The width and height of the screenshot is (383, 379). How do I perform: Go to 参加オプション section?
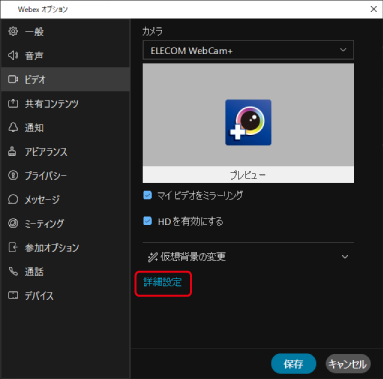click(x=65, y=248)
